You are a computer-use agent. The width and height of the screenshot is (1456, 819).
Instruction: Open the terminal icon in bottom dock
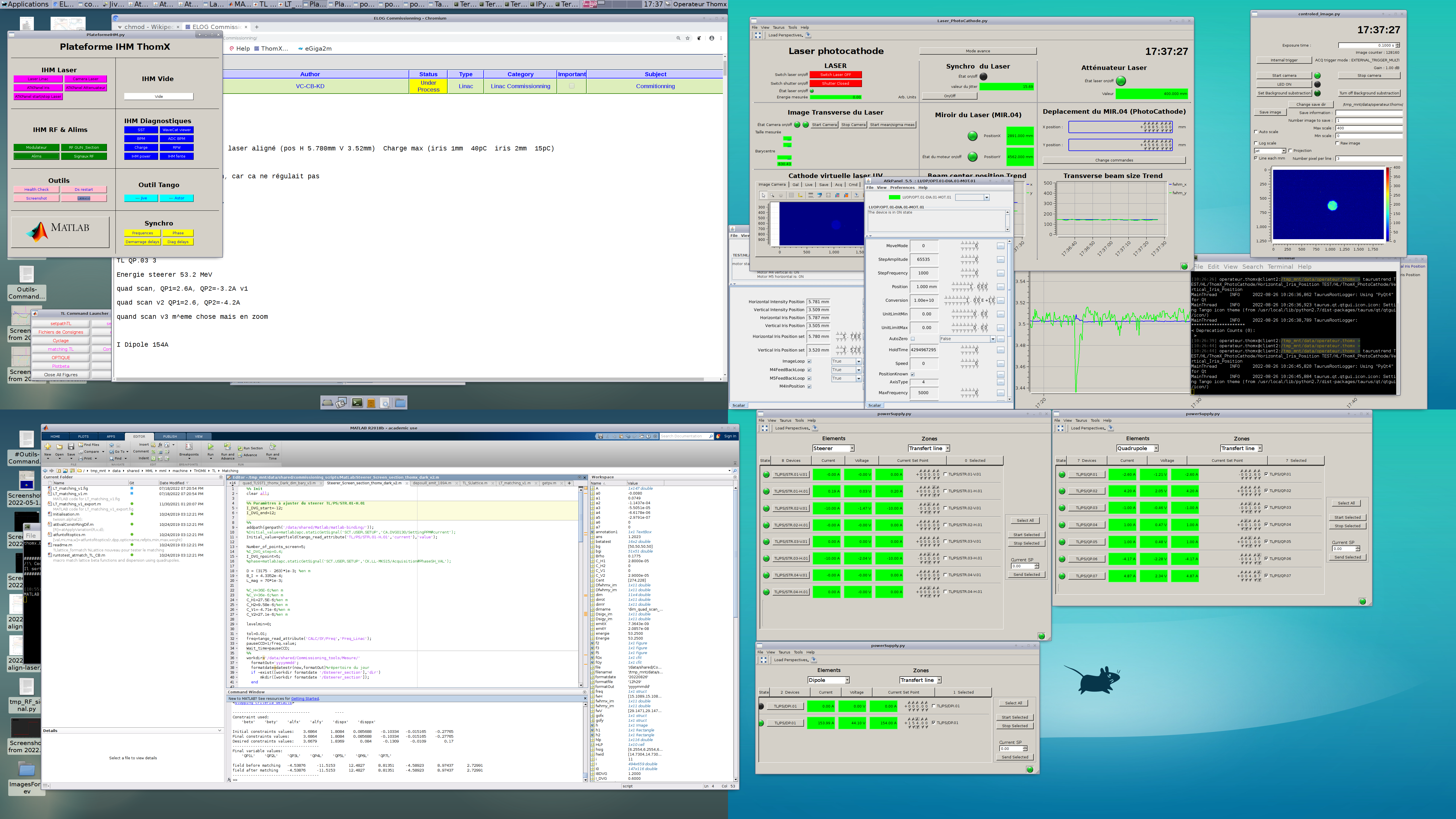tap(357, 402)
